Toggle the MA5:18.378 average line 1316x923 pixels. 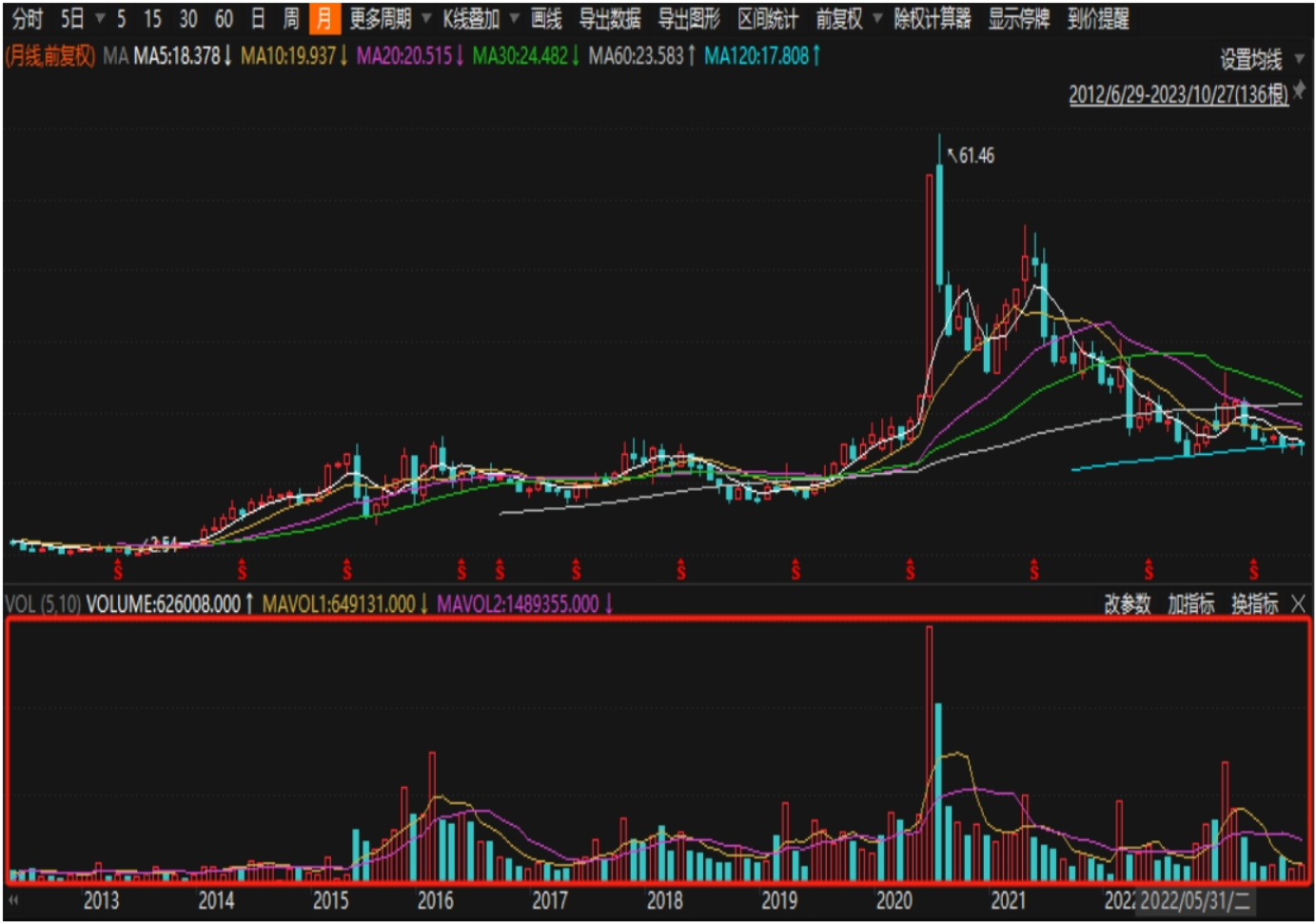[183, 56]
